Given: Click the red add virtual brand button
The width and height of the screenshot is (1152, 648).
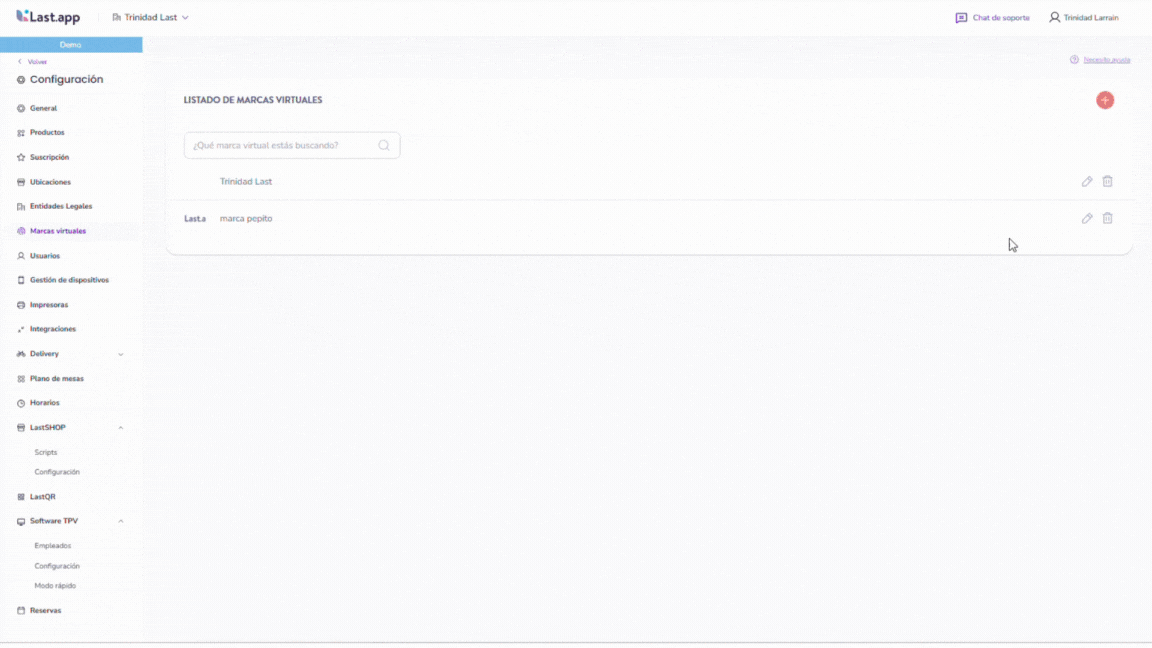Looking at the screenshot, I should (x=1104, y=100).
